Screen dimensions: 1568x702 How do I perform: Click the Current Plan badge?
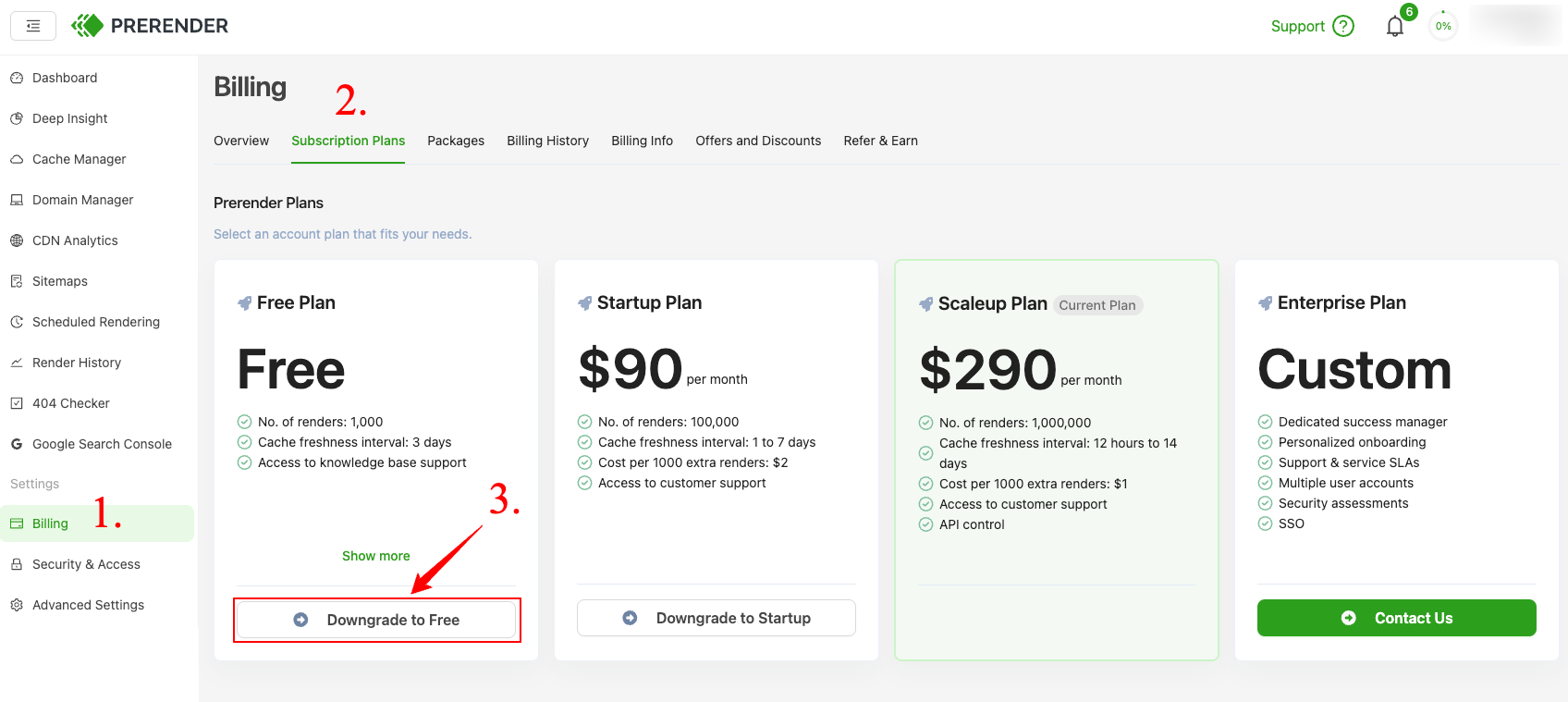pyautogui.click(x=1097, y=305)
